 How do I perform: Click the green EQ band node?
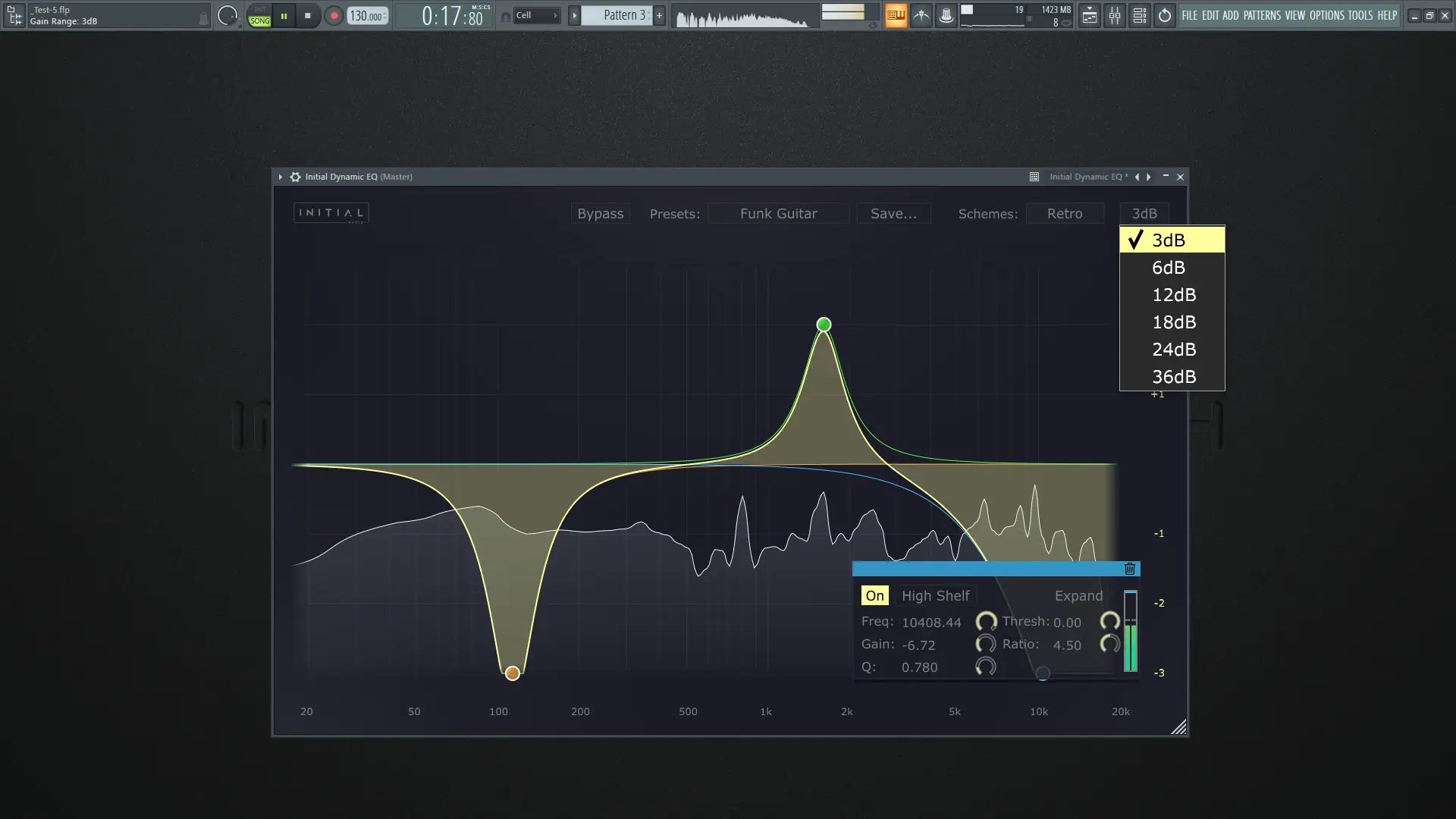tap(824, 325)
